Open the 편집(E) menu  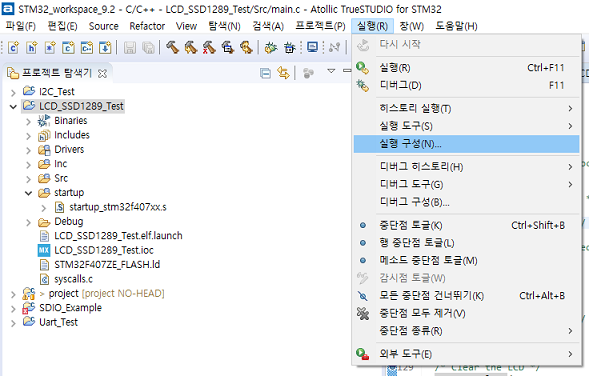point(62,26)
